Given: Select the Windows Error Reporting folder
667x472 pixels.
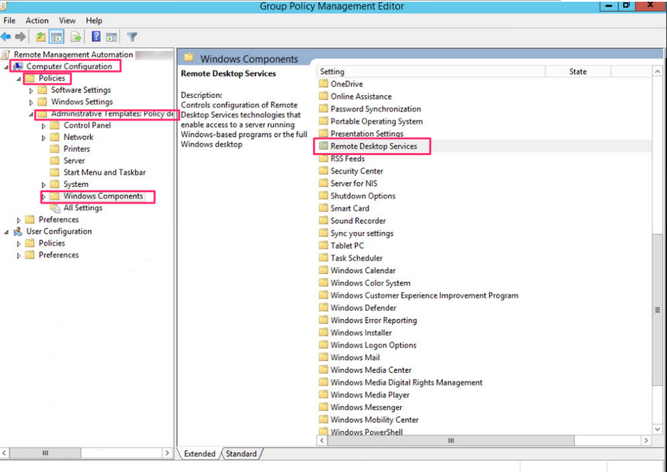Looking at the screenshot, I should 373,320.
